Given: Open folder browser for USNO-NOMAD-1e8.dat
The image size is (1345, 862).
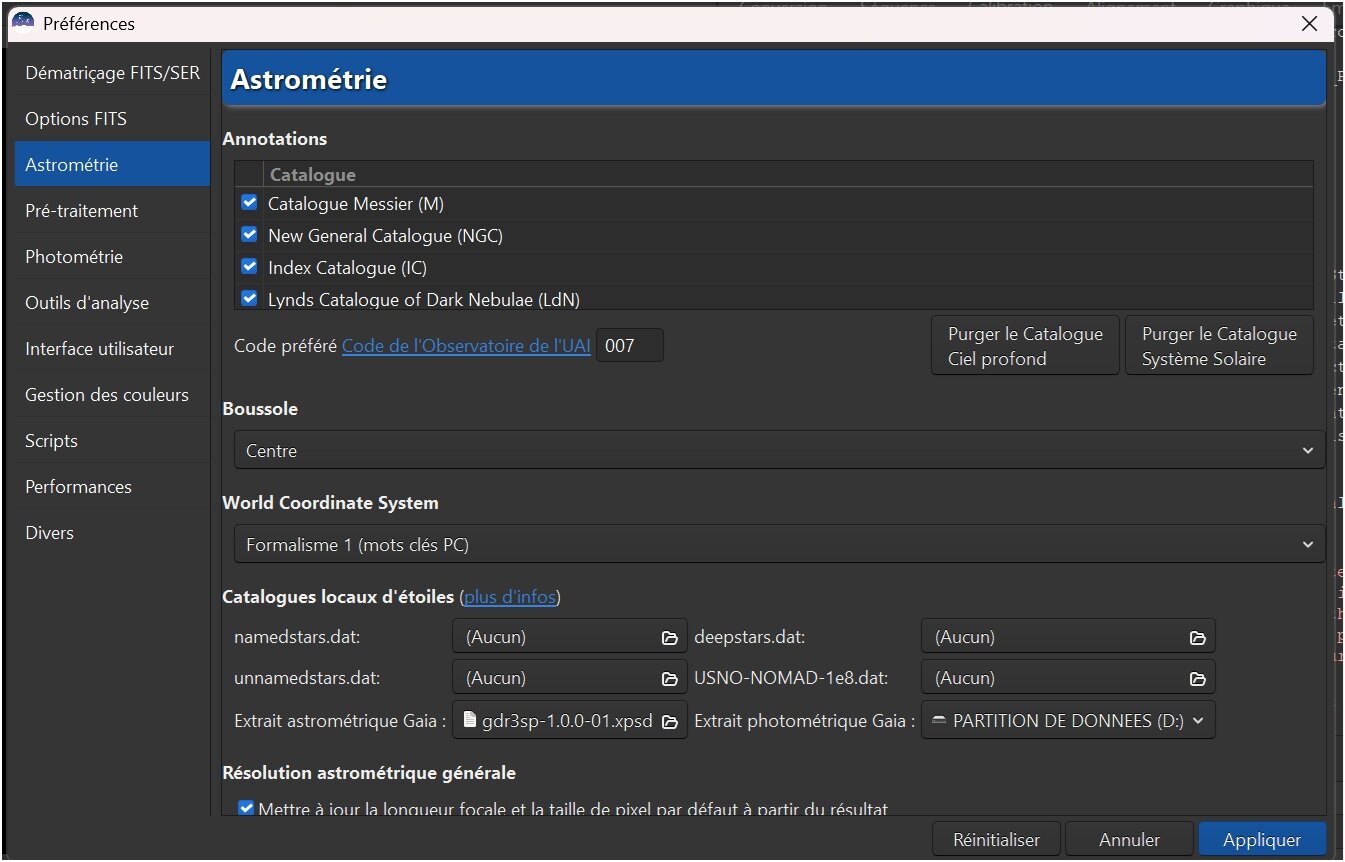Looking at the screenshot, I should 1196,678.
